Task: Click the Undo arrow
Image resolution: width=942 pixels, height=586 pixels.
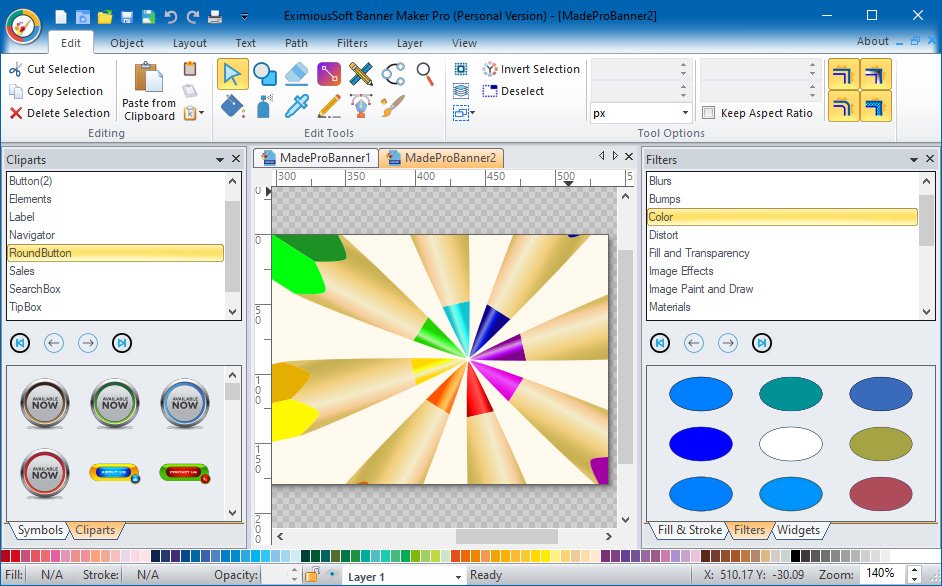Action: (171, 16)
